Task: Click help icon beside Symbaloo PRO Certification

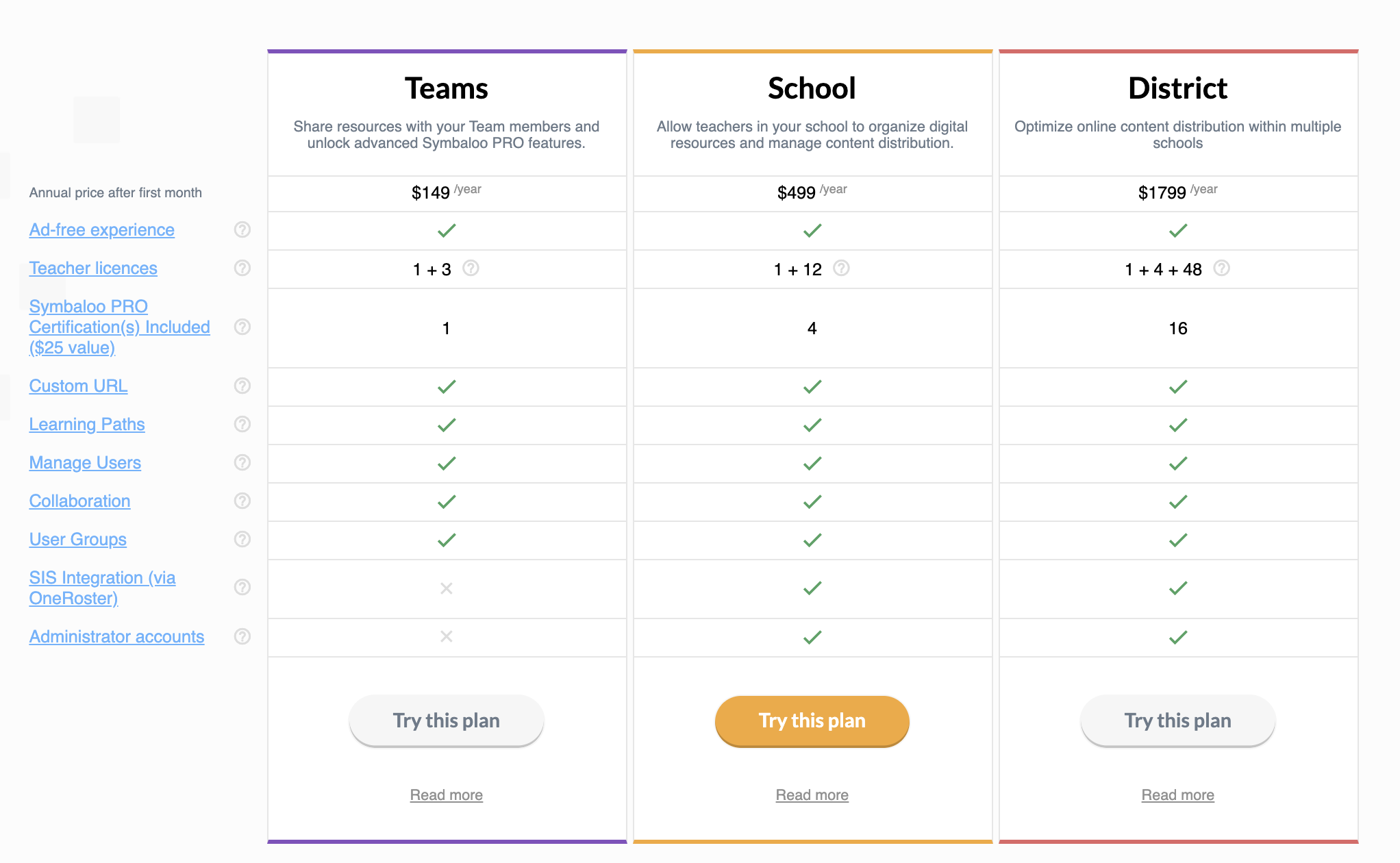Action: pyautogui.click(x=242, y=327)
